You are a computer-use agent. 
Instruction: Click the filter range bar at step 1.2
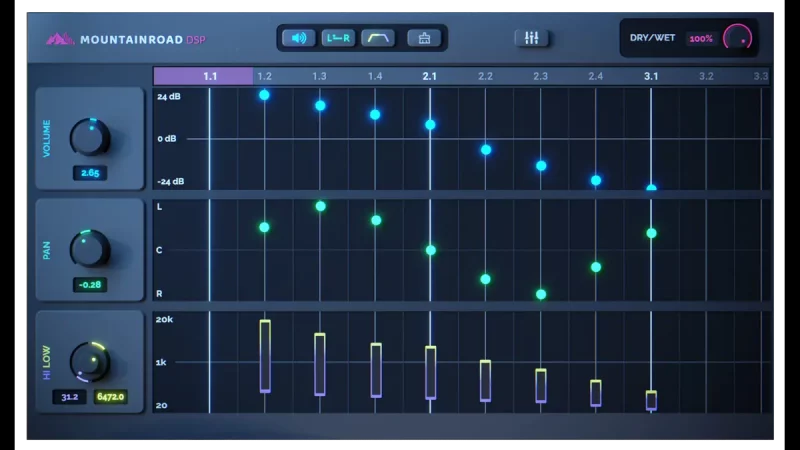pyautogui.click(x=265, y=356)
